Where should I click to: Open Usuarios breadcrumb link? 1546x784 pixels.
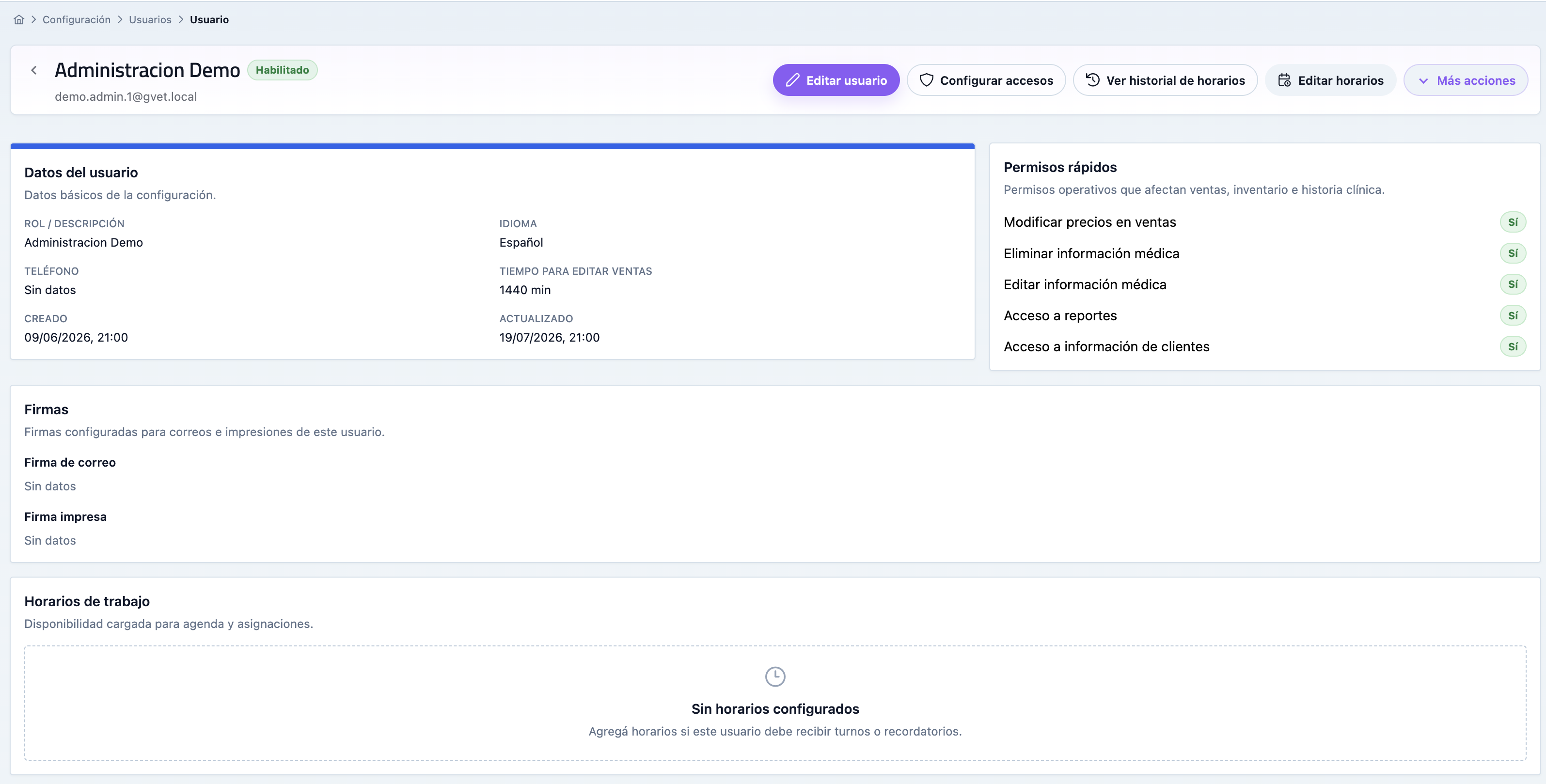pos(150,20)
